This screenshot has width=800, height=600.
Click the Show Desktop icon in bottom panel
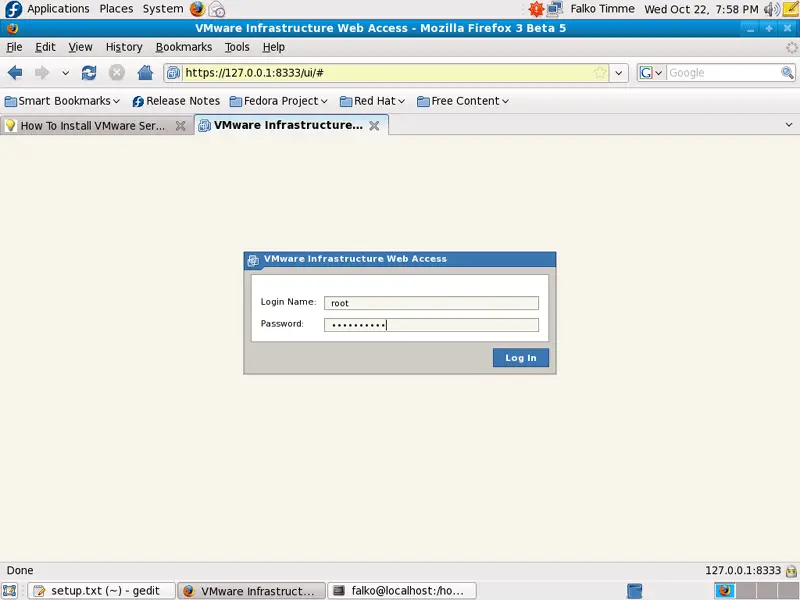tap(10, 591)
